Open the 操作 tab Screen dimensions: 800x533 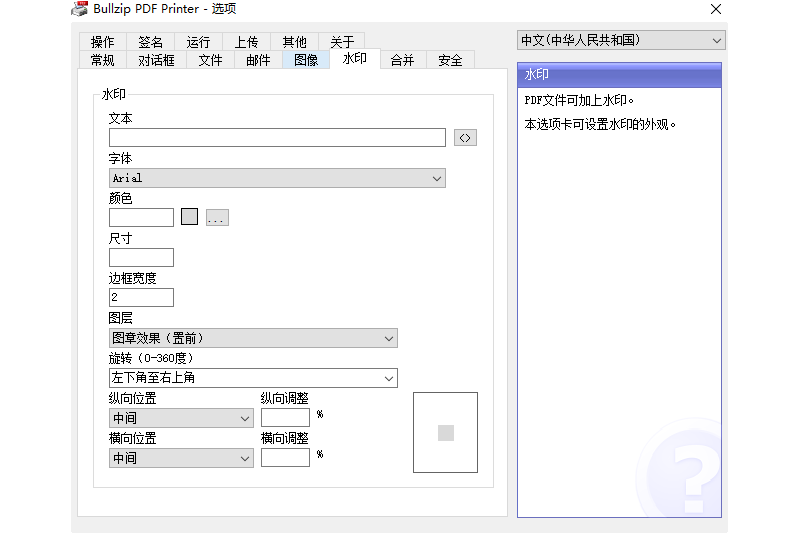click(103, 41)
